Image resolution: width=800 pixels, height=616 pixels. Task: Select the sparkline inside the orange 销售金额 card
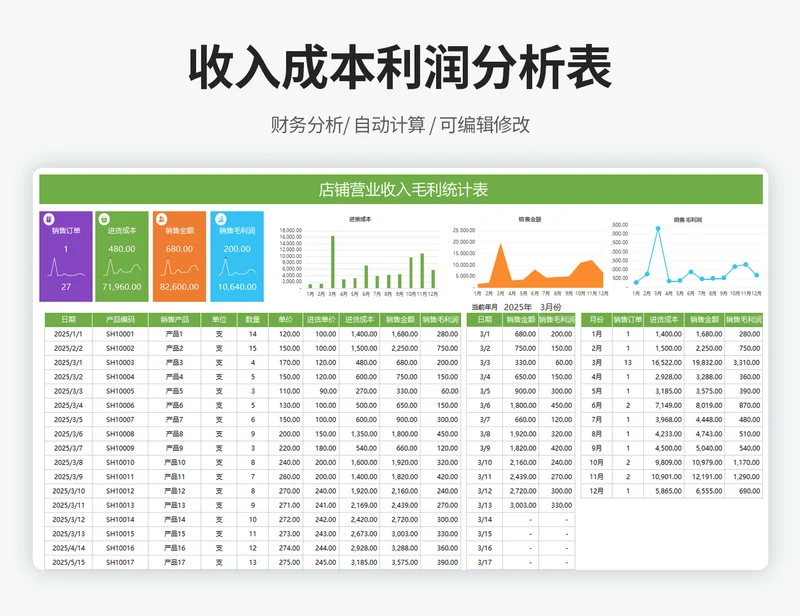pyautogui.click(x=180, y=267)
